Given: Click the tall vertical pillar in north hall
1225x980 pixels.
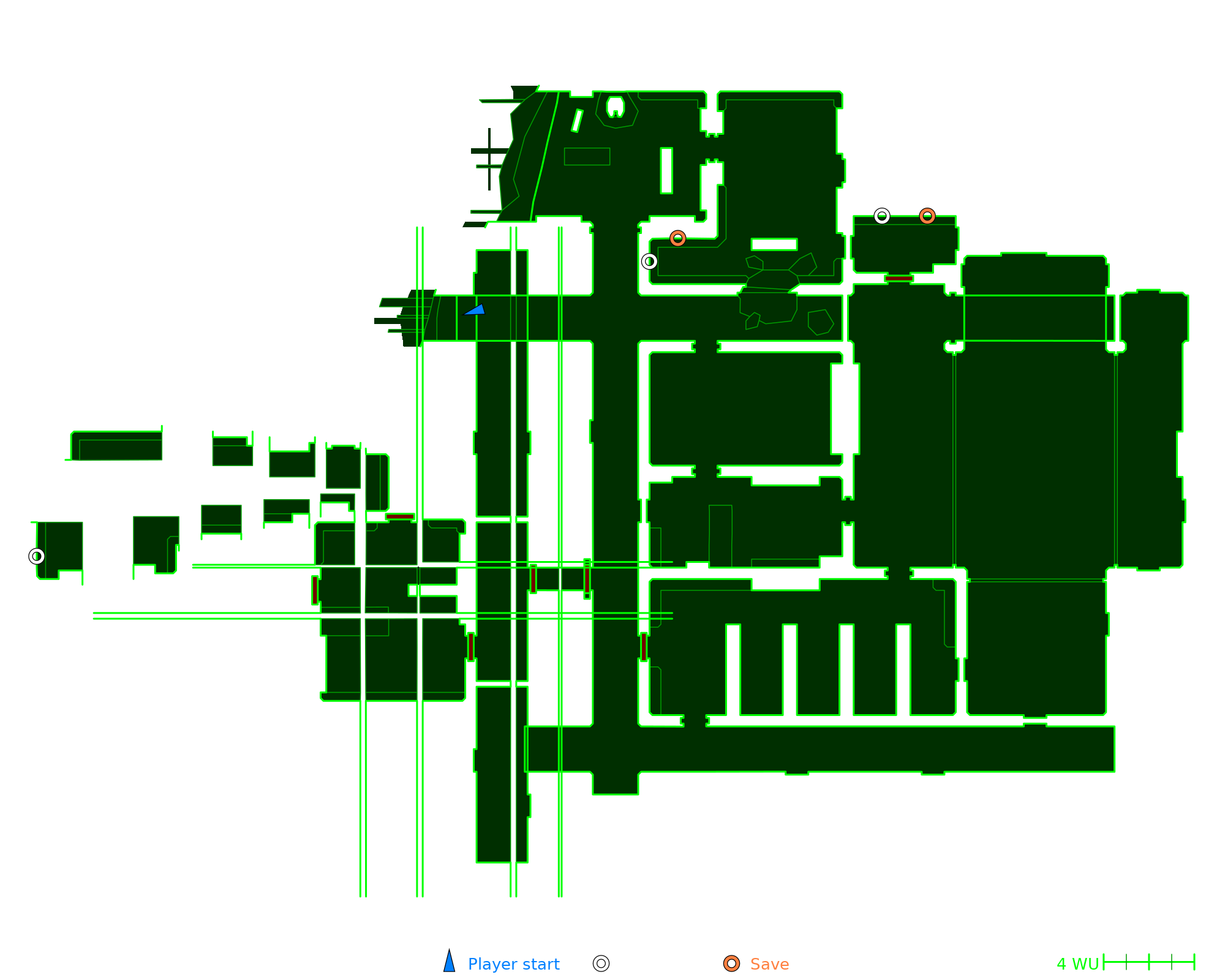Looking at the screenshot, I should 666,171.
